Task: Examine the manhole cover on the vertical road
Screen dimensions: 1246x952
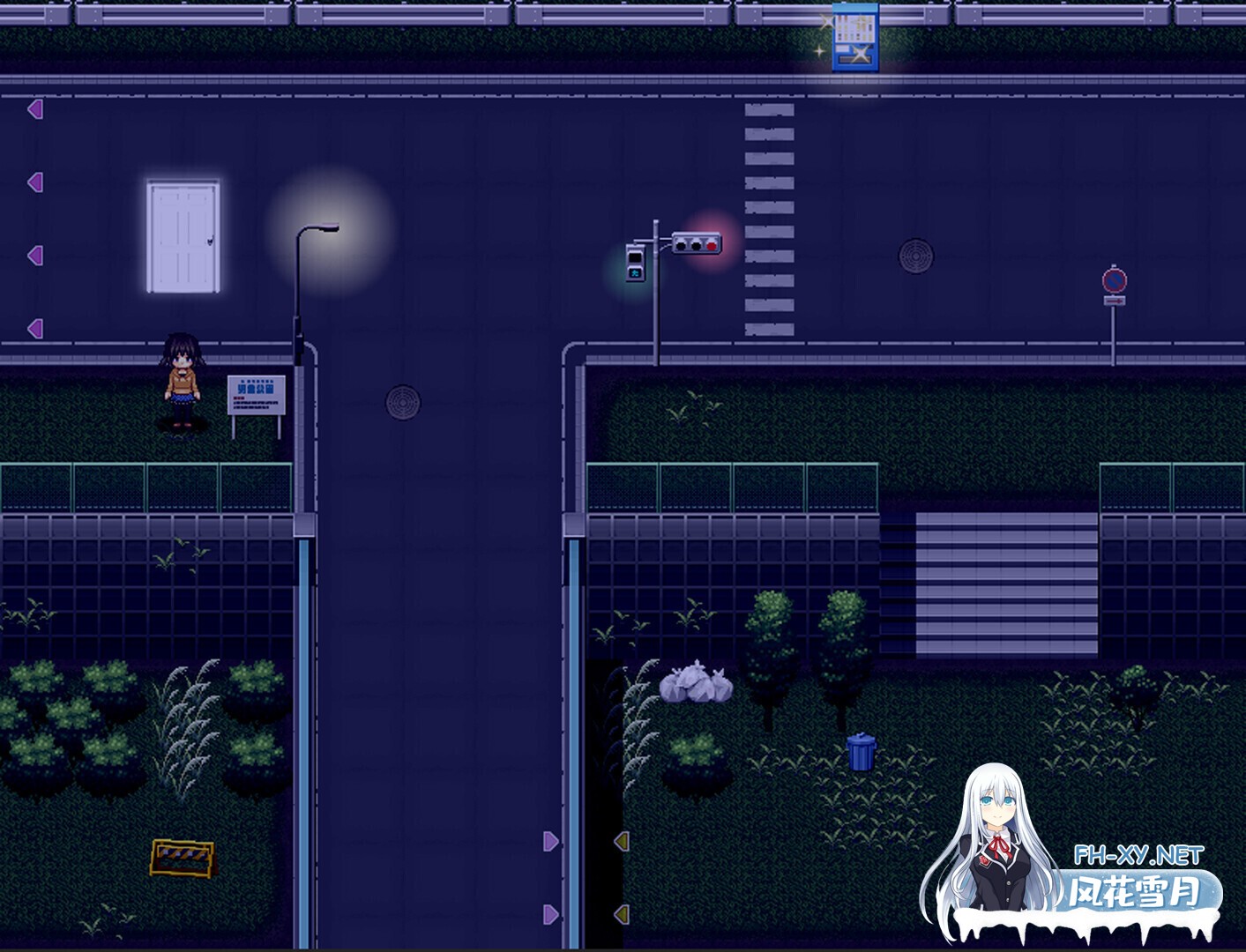Action: [x=403, y=402]
